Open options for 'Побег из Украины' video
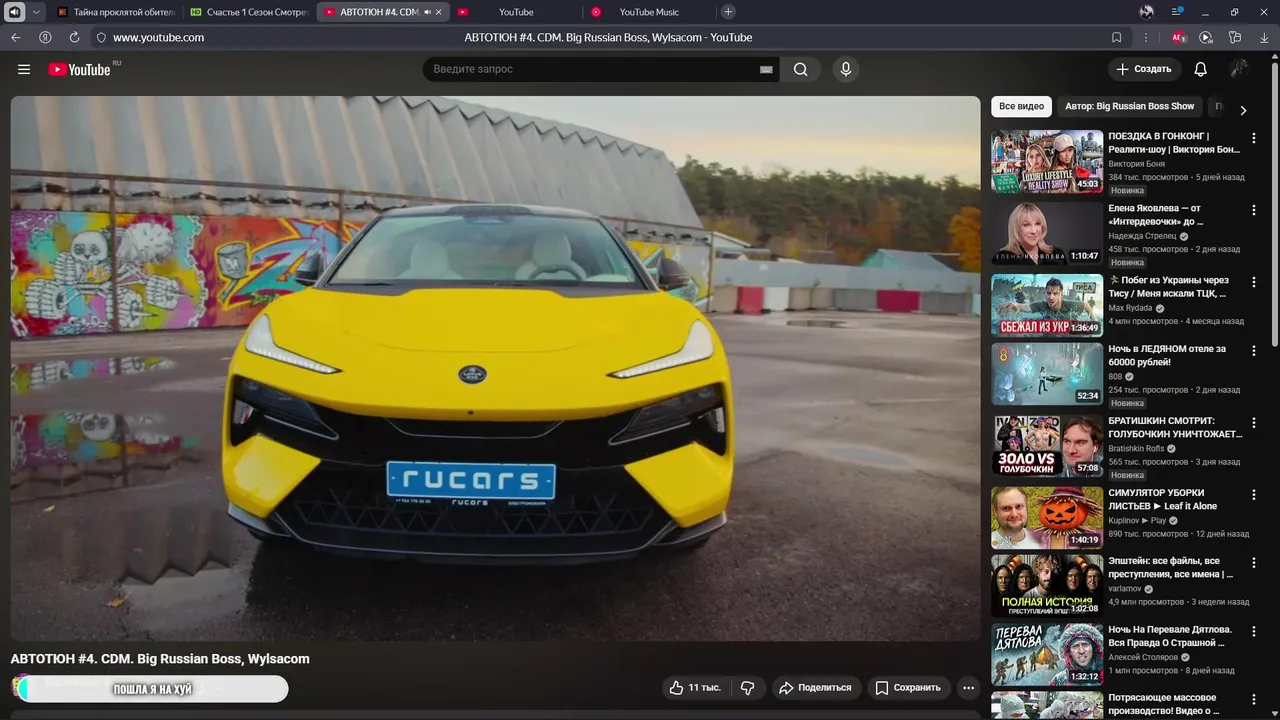This screenshot has width=1280, height=720. pyautogui.click(x=1253, y=283)
